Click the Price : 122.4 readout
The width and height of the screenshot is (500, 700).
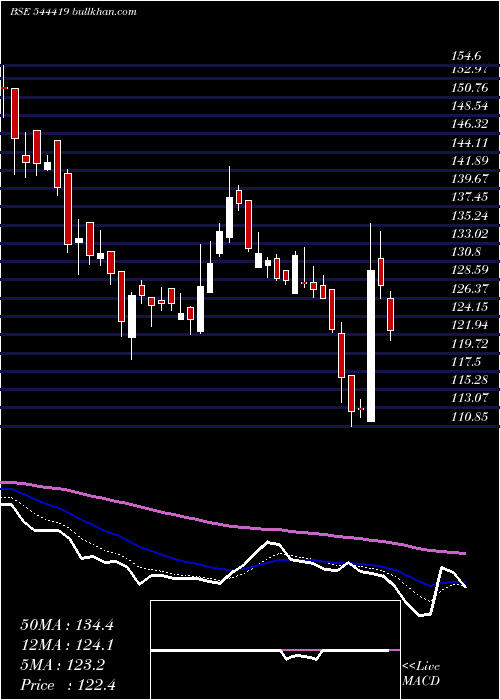68,685
